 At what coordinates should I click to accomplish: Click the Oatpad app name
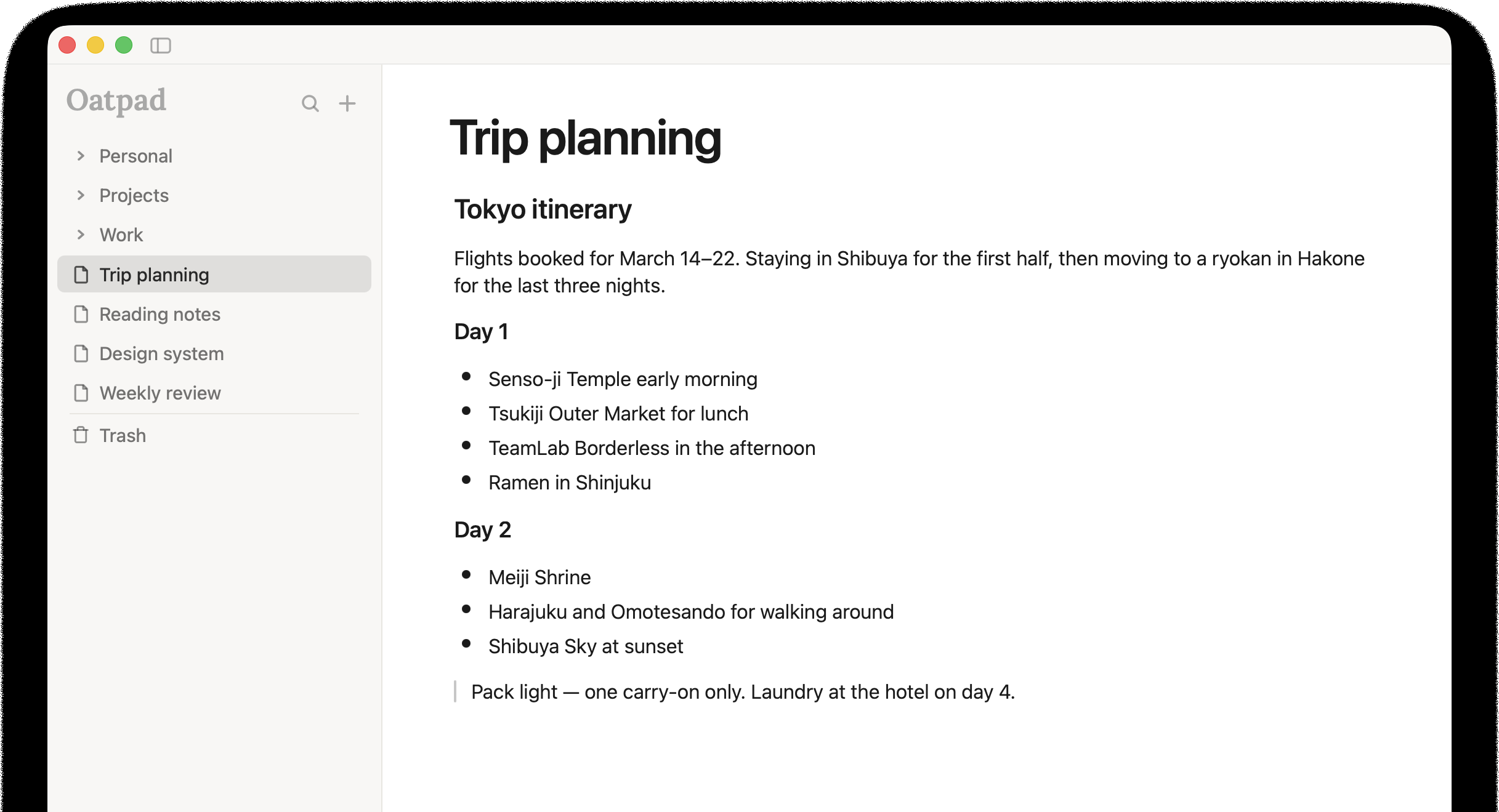pos(116,100)
